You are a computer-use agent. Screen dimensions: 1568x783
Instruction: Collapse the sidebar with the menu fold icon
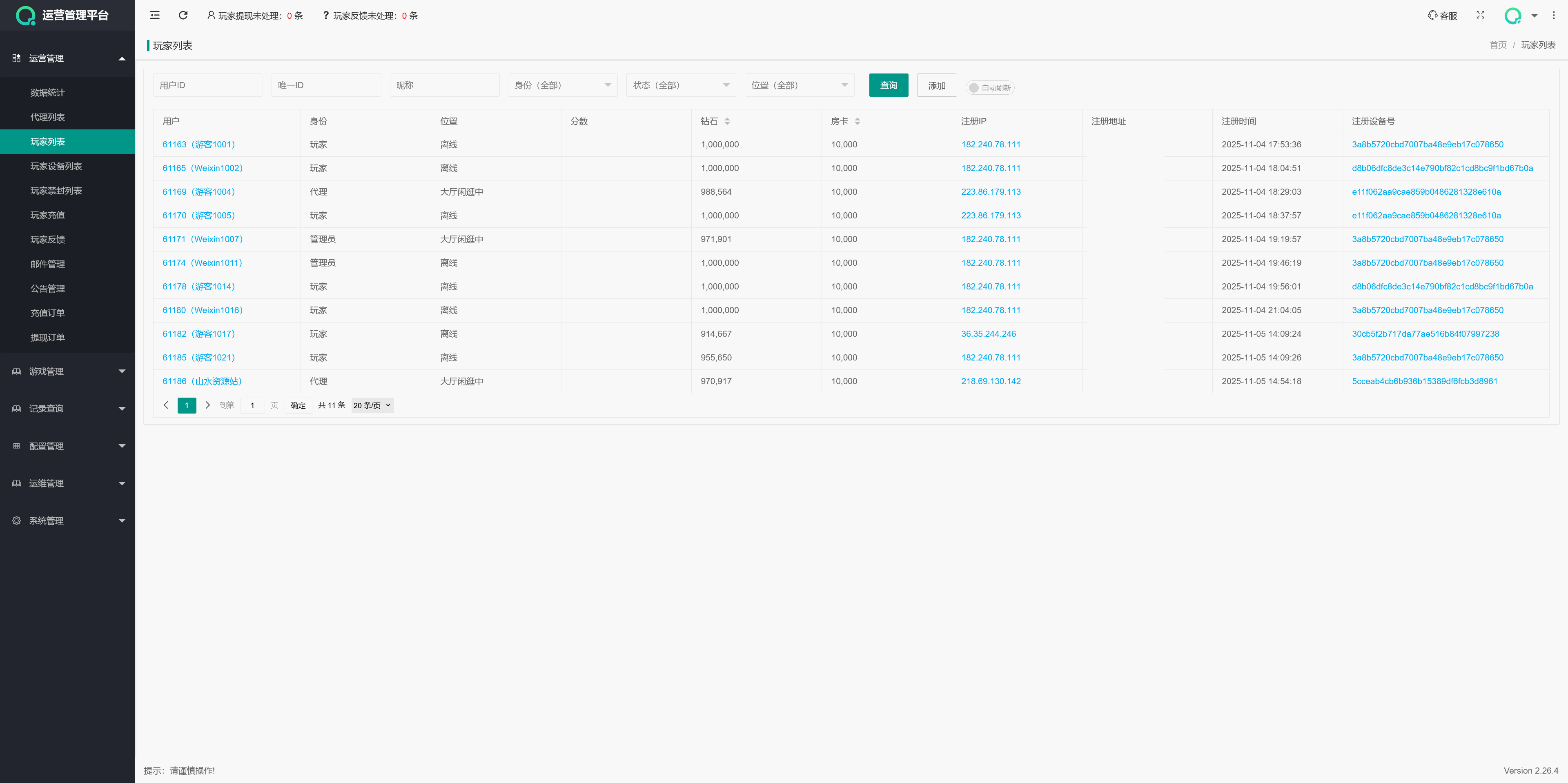click(155, 15)
